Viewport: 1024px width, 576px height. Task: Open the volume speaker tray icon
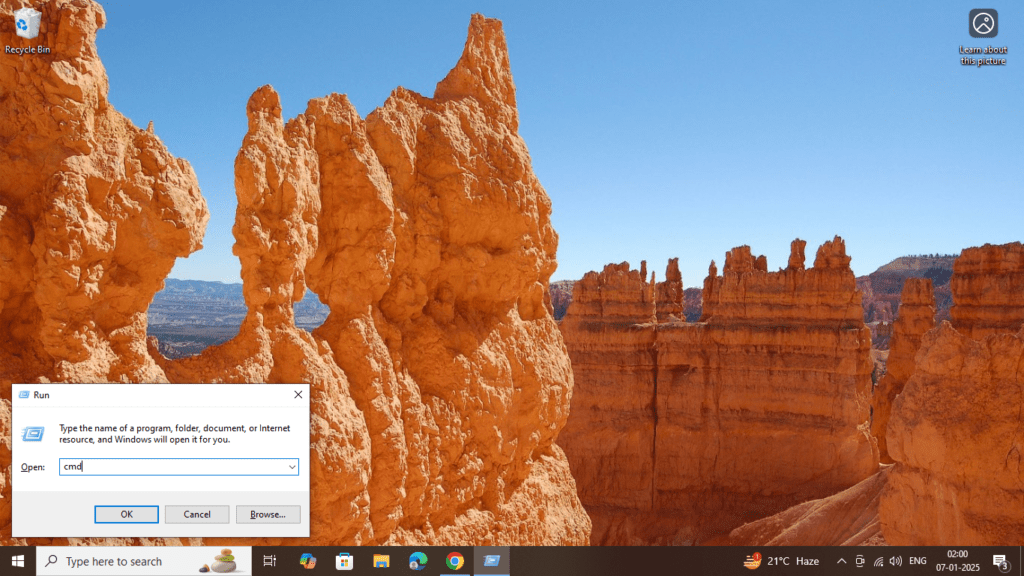pos(896,561)
